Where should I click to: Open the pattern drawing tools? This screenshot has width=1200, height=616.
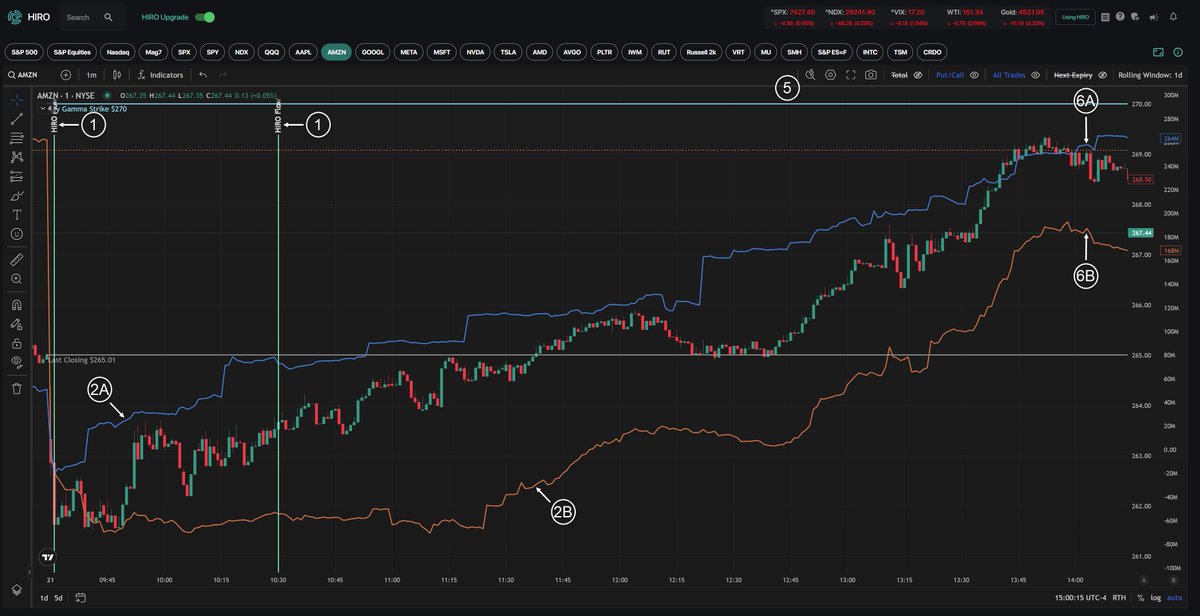[x=17, y=157]
